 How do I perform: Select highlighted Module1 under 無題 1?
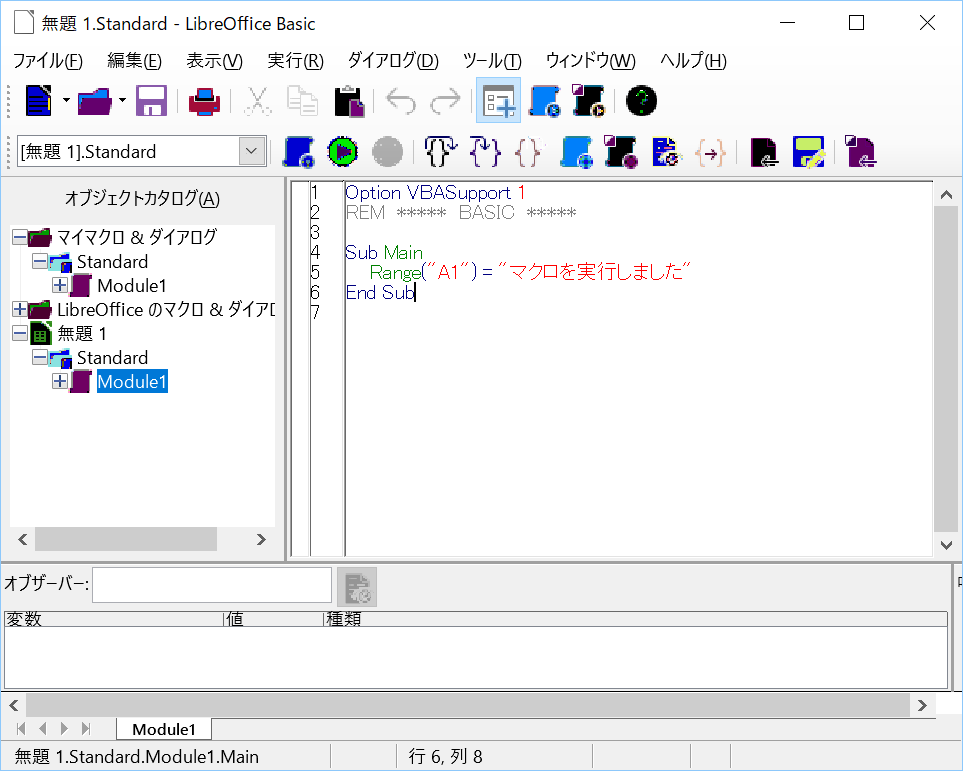132,382
